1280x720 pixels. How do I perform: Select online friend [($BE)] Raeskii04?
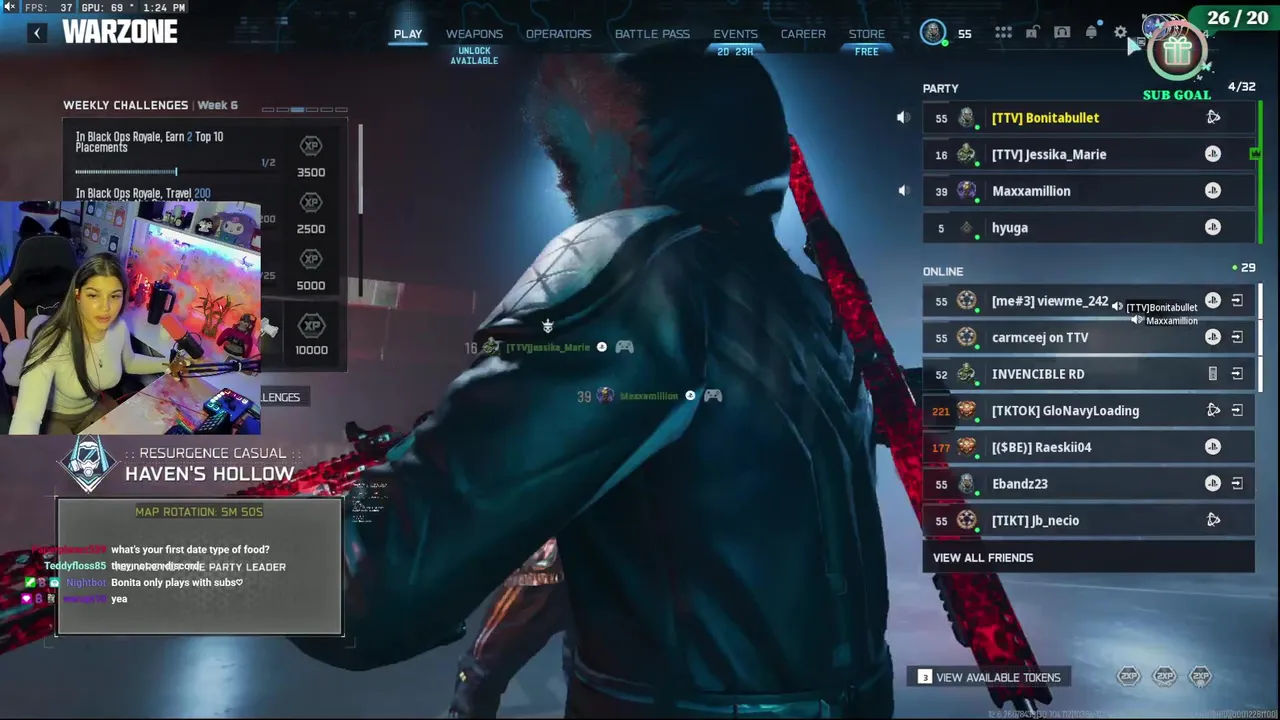coord(1088,447)
